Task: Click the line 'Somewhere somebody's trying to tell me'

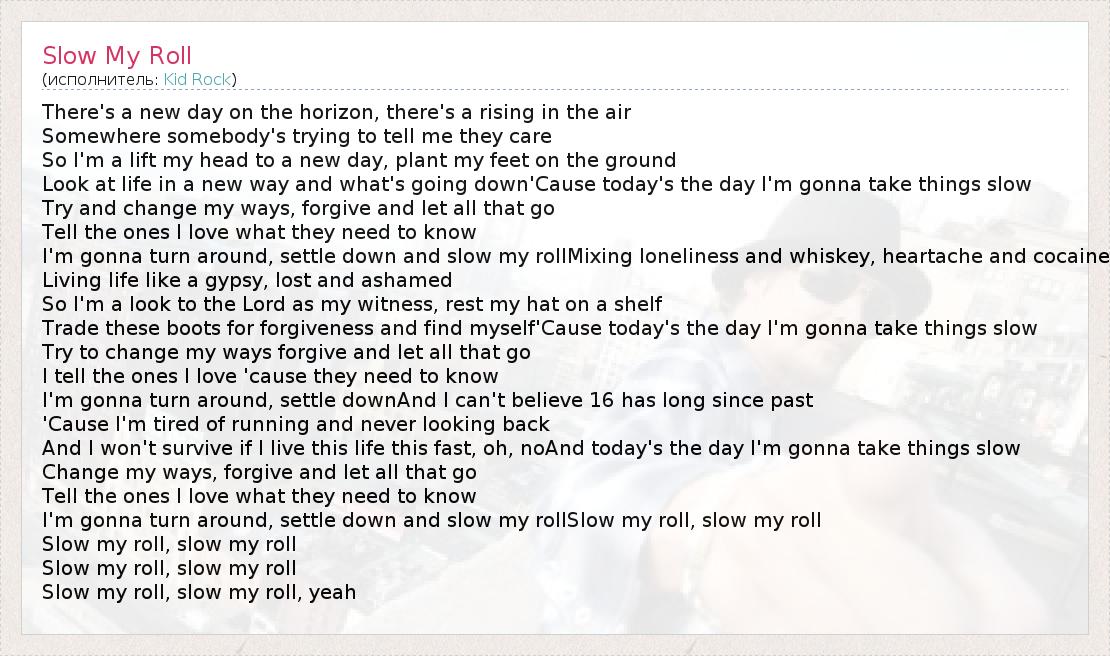Action: pos(297,136)
